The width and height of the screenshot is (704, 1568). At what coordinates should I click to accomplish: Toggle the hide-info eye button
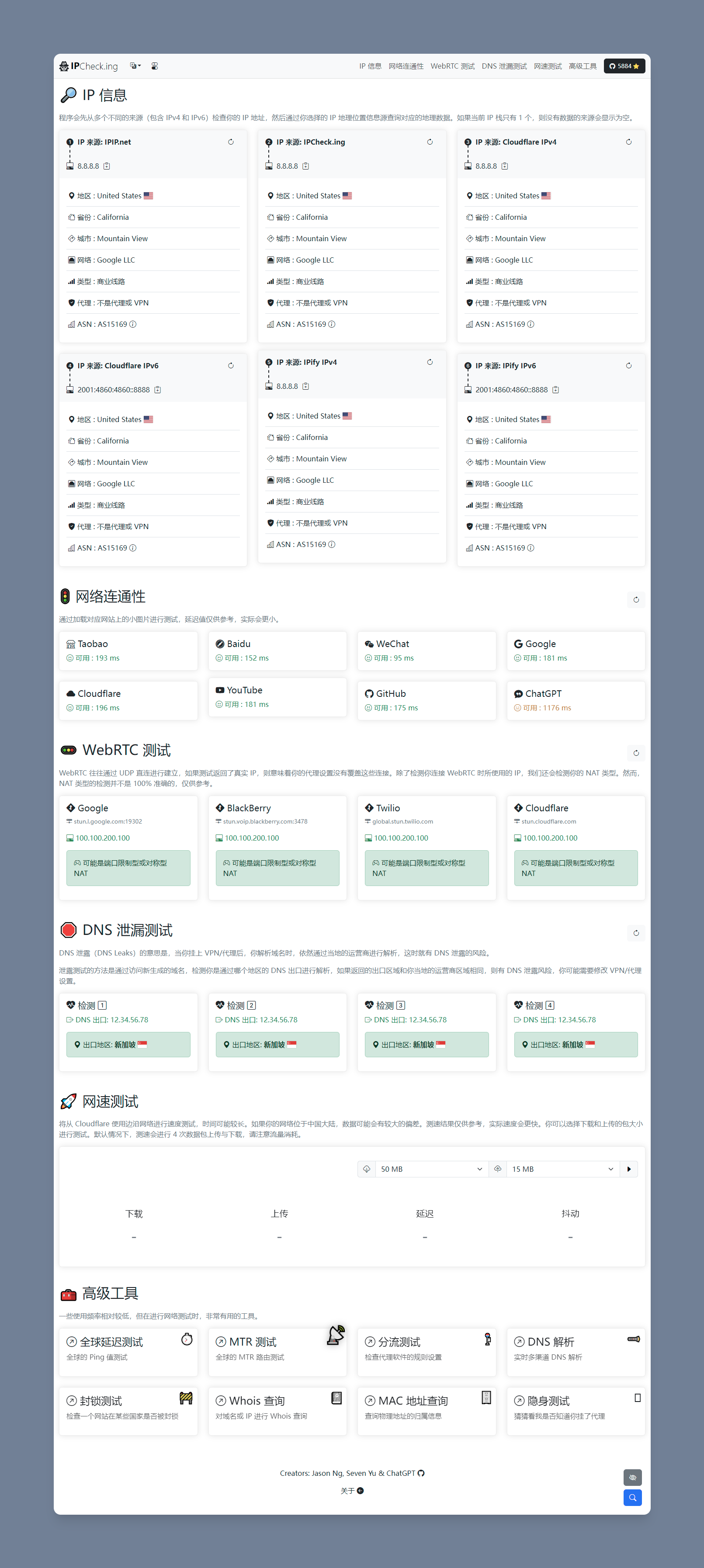click(x=633, y=1477)
